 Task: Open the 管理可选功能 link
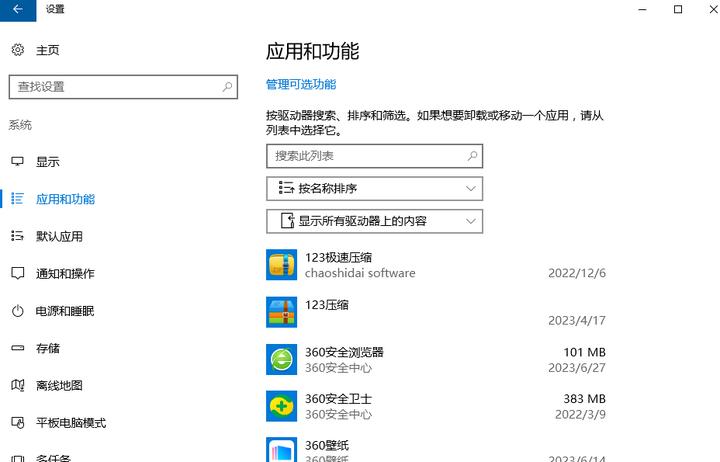tap(301, 85)
